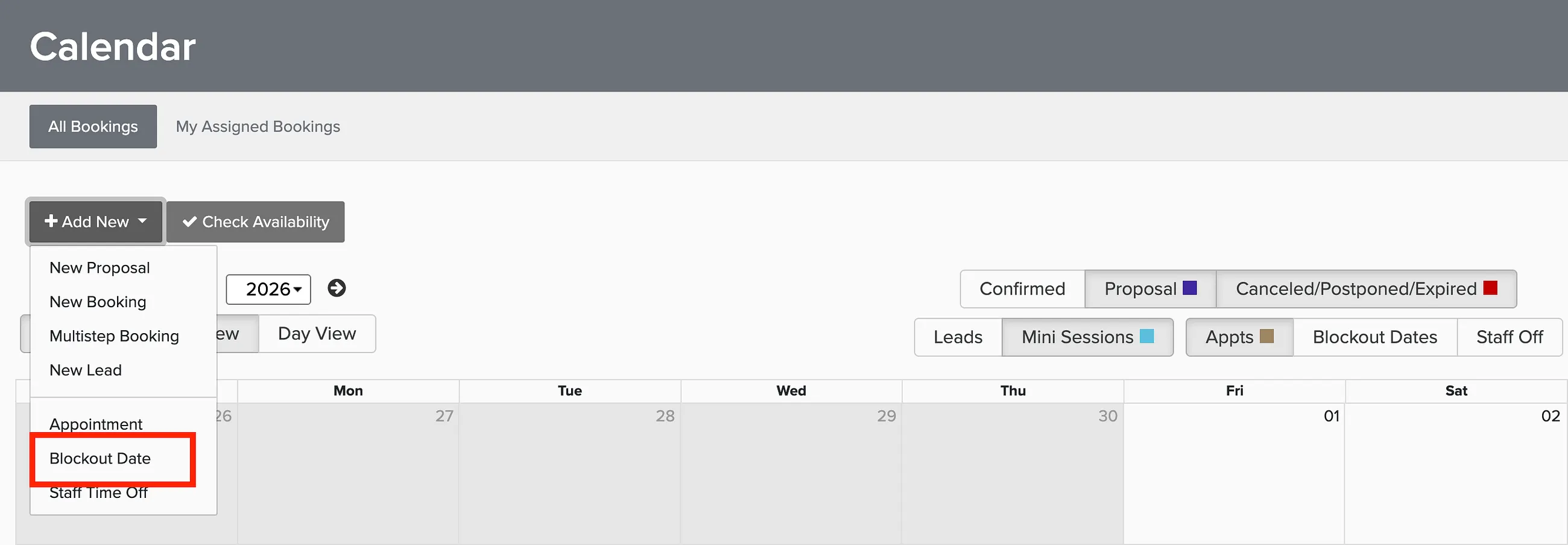Switch to My Assigned Bookings tab

click(258, 127)
